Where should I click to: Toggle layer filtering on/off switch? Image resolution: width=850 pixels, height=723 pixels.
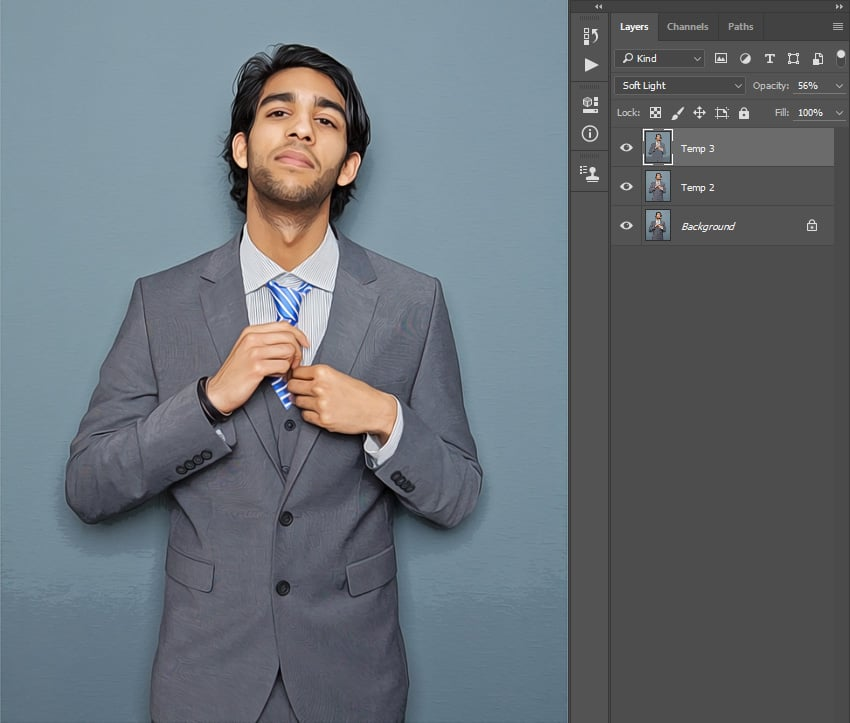pyautogui.click(x=841, y=58)
